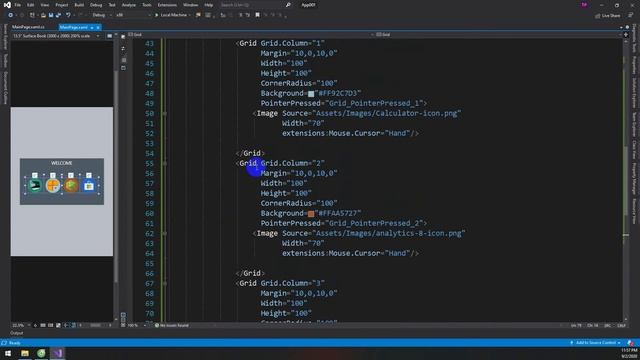The height and width of the screenshot is (360, 640).
Task: Collapse the Grid block at line 55
Action: coord(164,163)
